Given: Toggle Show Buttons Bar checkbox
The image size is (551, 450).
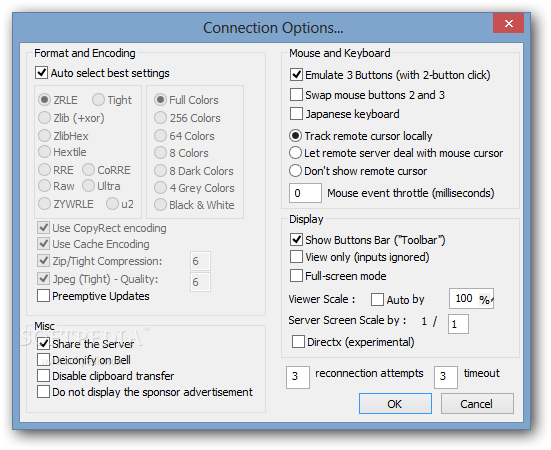Looking at the screenshot, I should [296, 240].
